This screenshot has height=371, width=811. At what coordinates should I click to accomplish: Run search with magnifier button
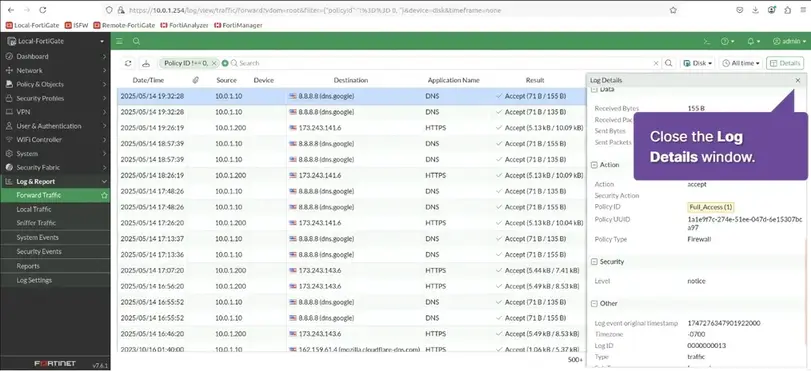[668, 63]
